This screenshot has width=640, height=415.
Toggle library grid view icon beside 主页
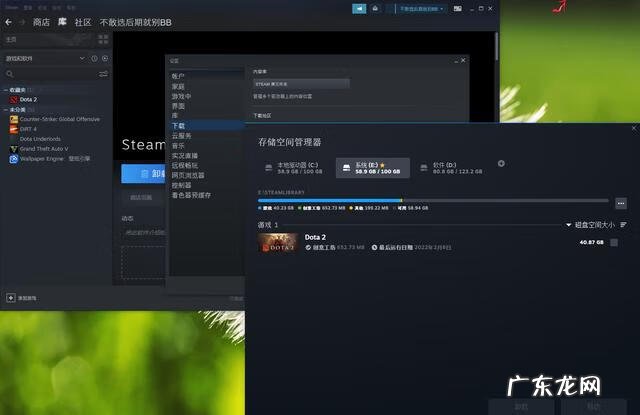tap(103, 39)
